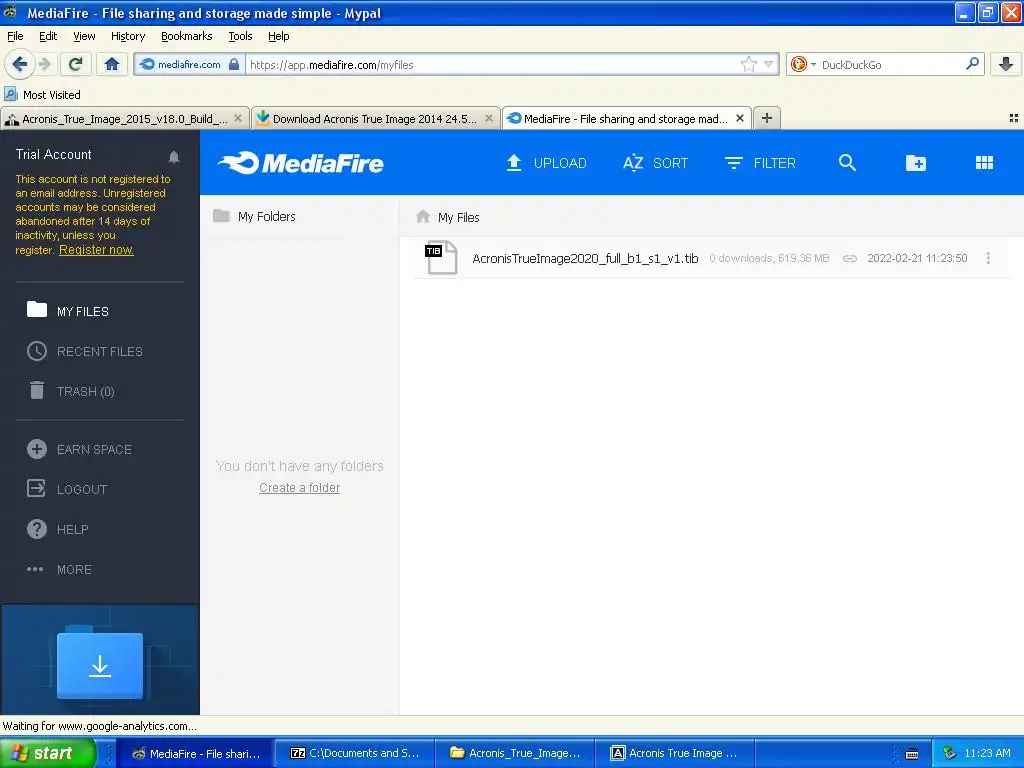Open the browser Downloads arrow icon
This screenshot has height=768, width=1024.
1006,64
